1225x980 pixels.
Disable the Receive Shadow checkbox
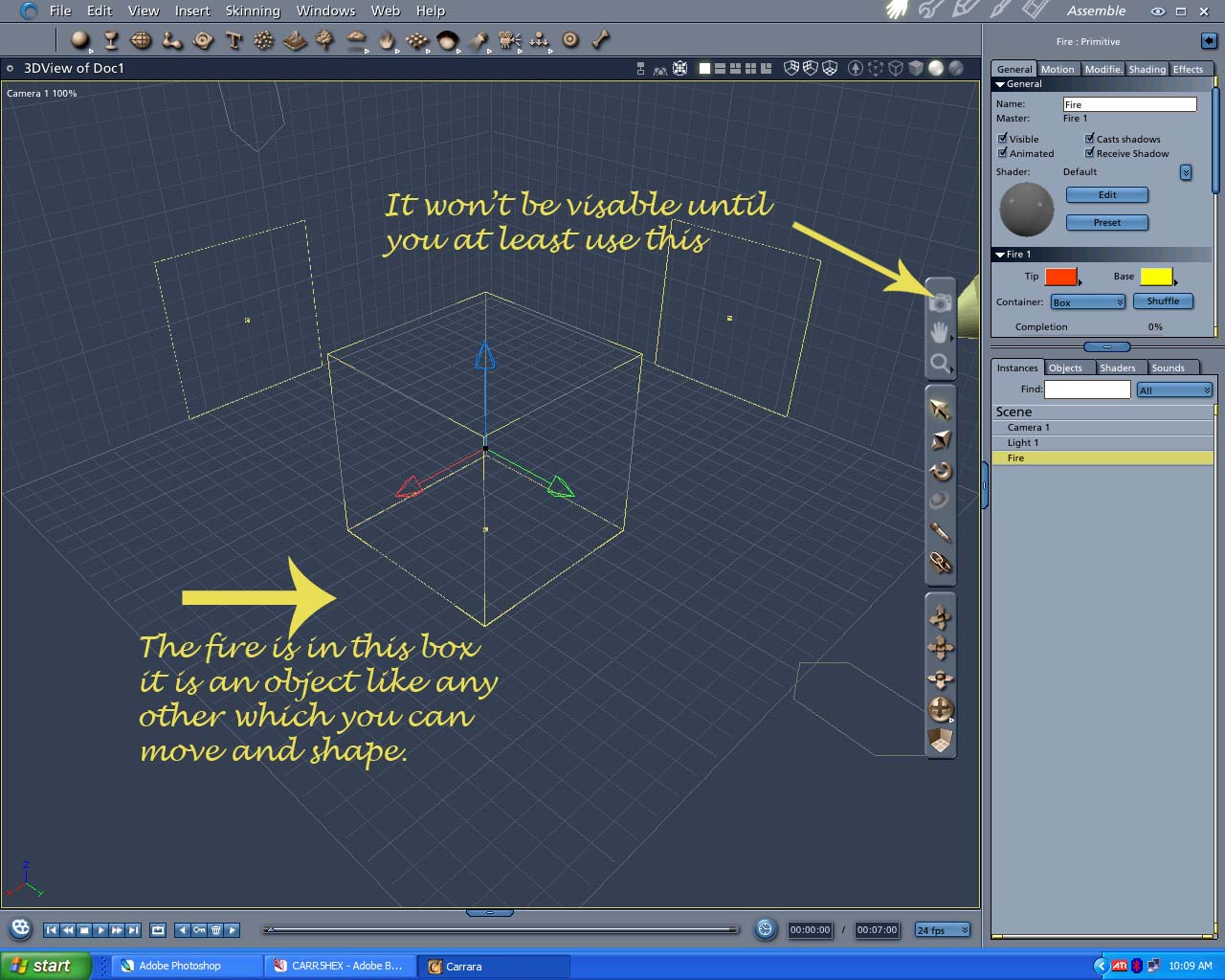pos(1089,152)
